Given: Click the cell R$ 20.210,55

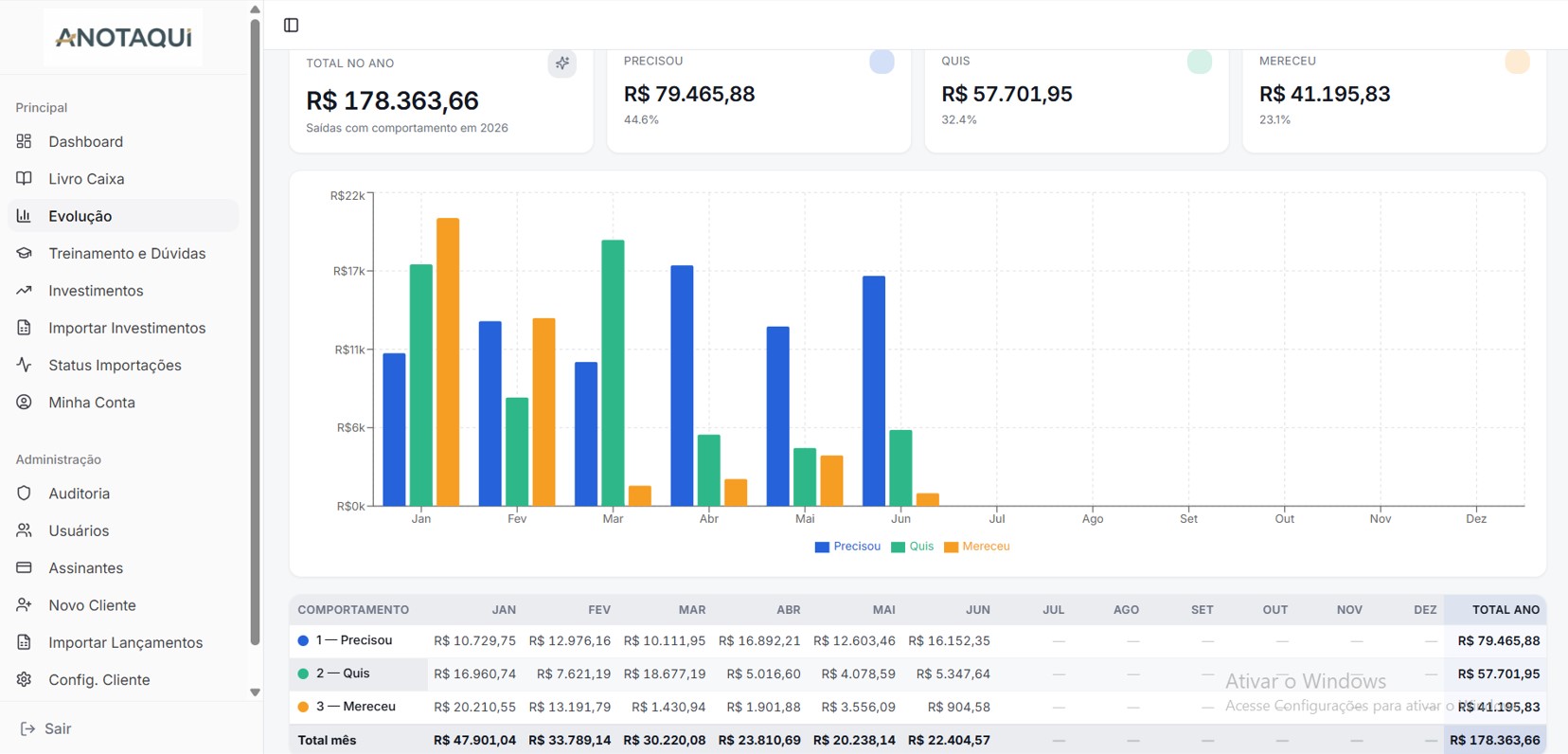Looking at the screenshot, I should point(474,707).
